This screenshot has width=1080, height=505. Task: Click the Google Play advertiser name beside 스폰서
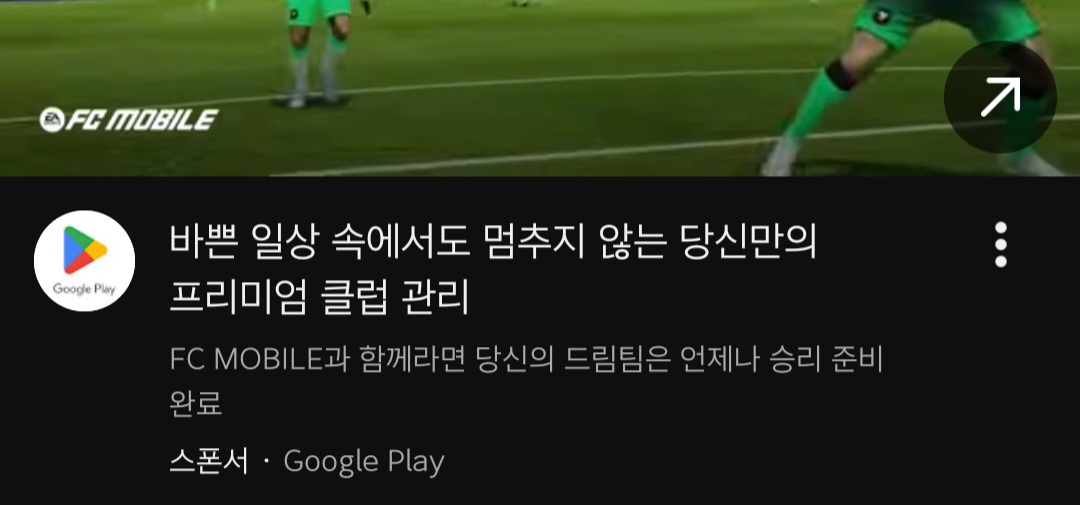(364, 462)
